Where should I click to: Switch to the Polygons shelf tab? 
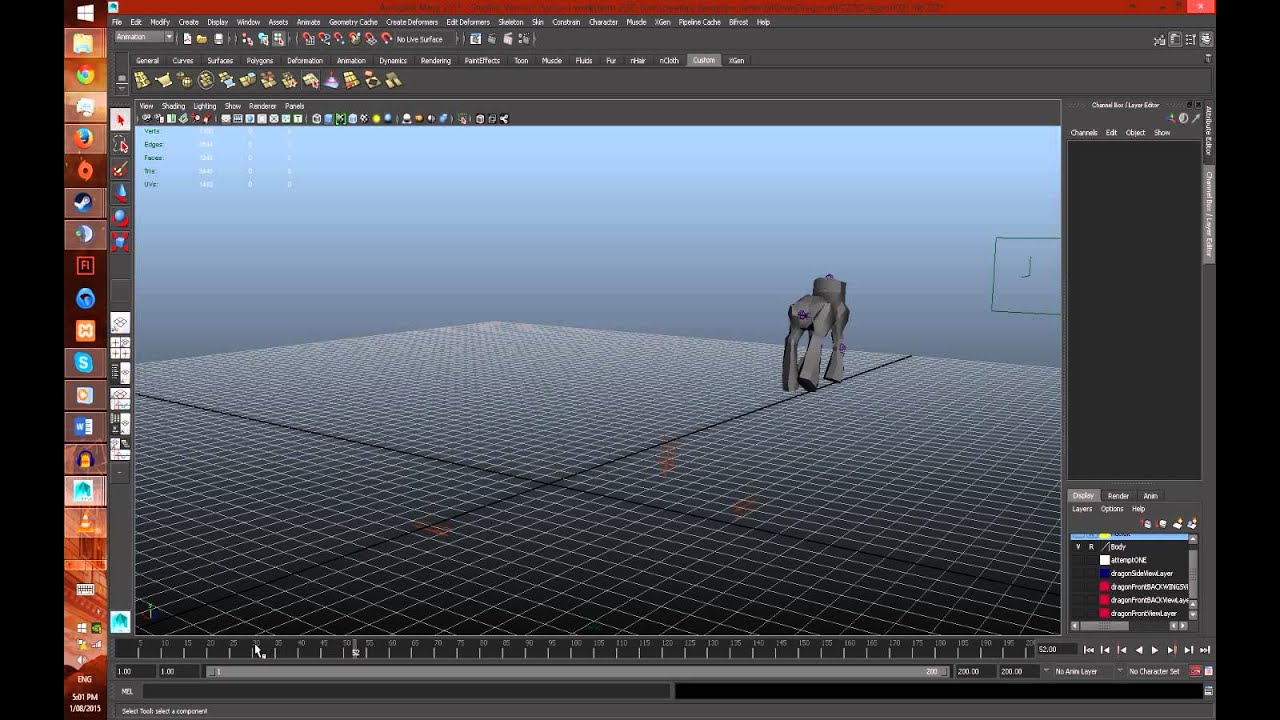coord(259,61)
